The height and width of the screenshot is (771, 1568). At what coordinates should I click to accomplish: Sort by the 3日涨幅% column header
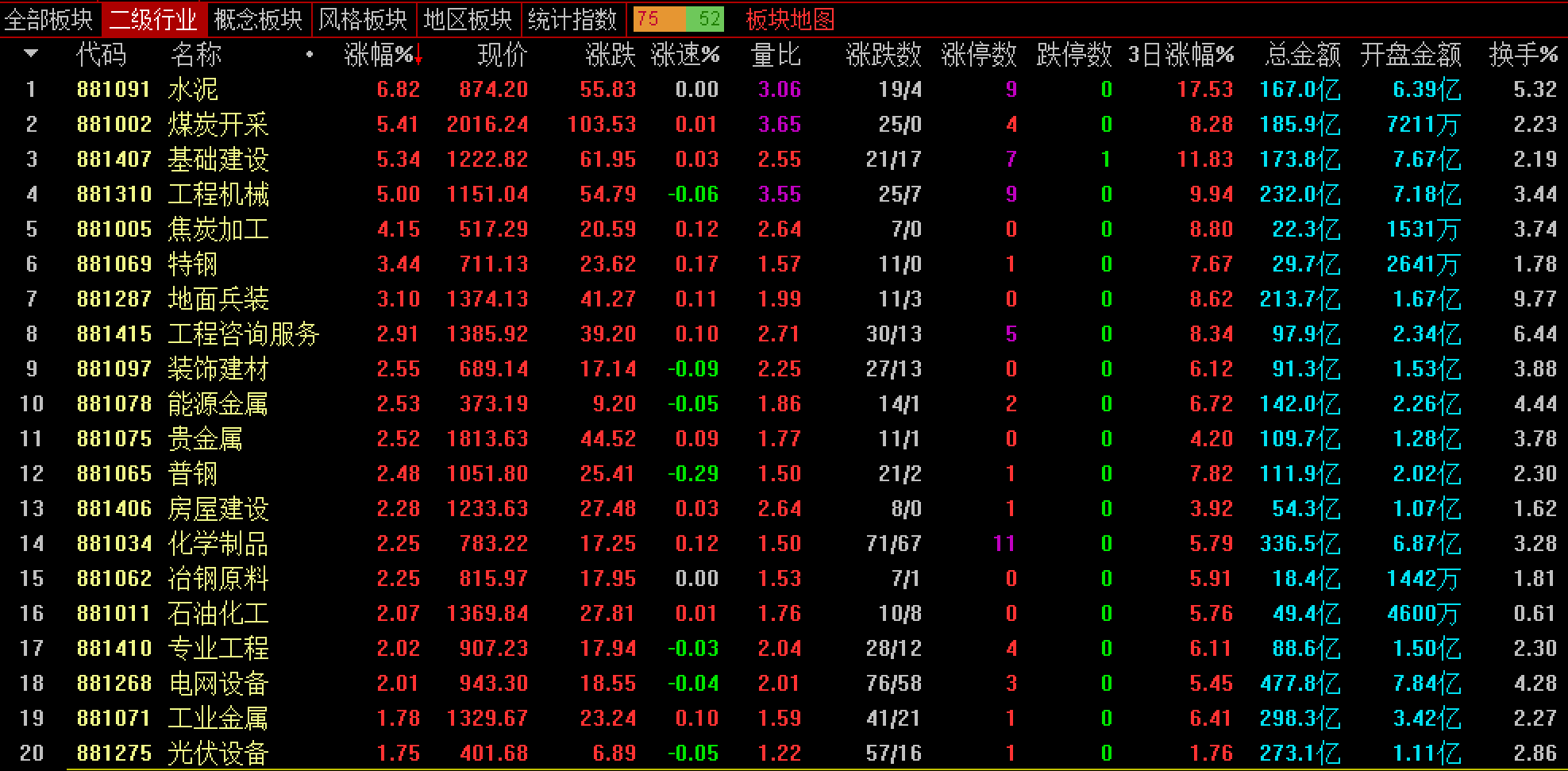coord(1181,55)
